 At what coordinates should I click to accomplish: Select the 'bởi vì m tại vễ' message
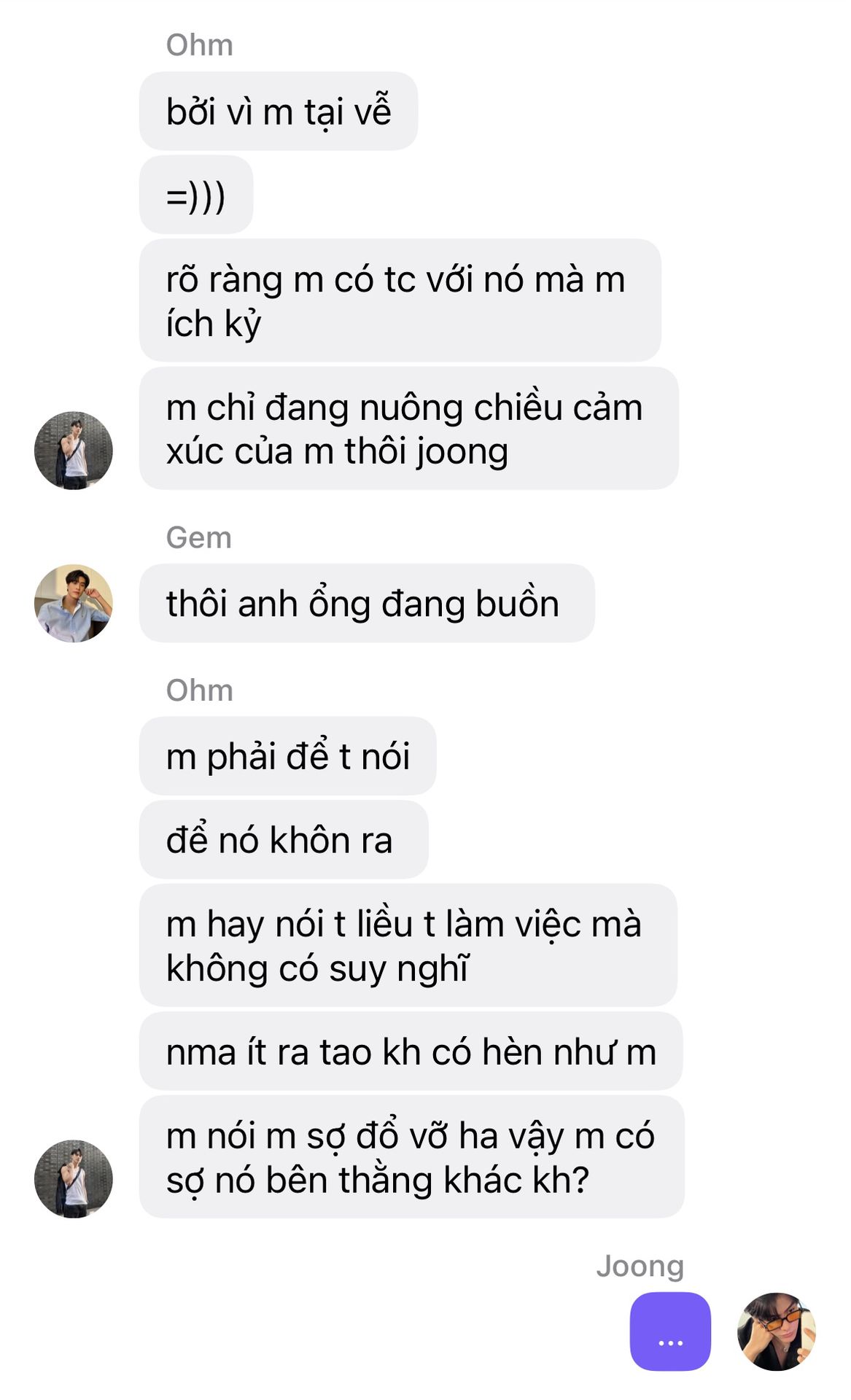[279, 111]
